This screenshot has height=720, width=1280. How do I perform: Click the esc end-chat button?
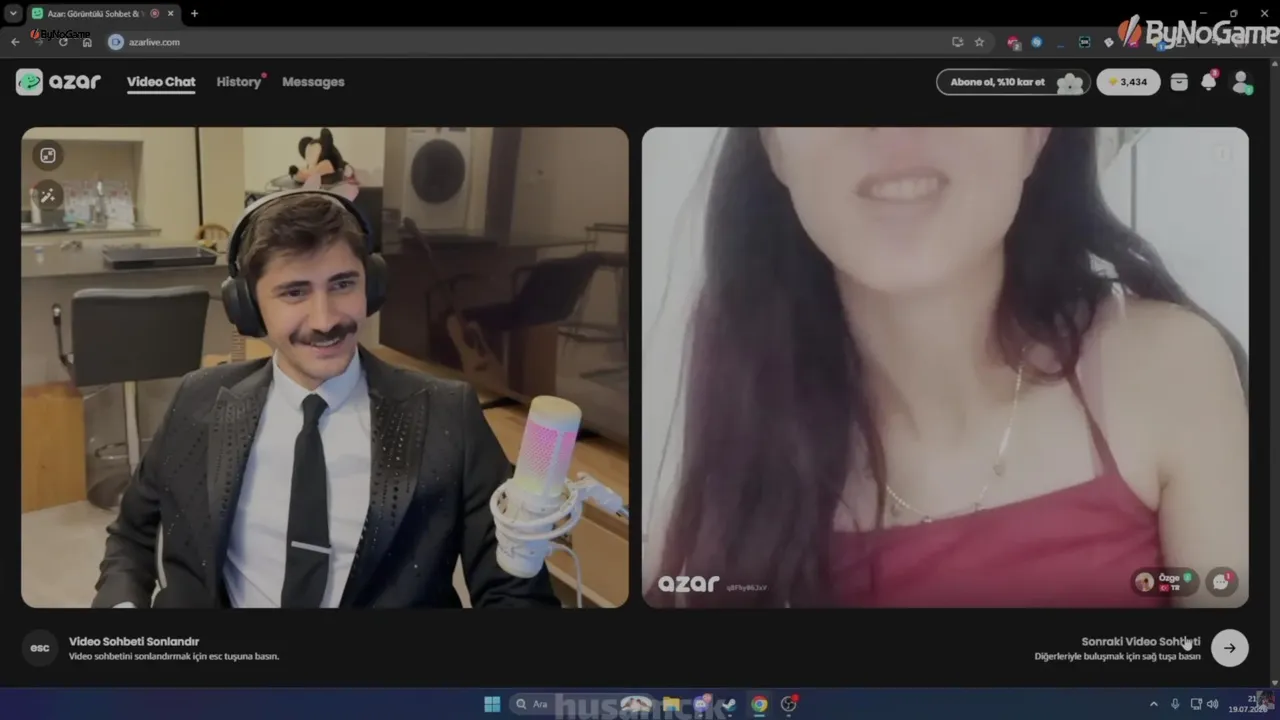(x=40, y=648)
